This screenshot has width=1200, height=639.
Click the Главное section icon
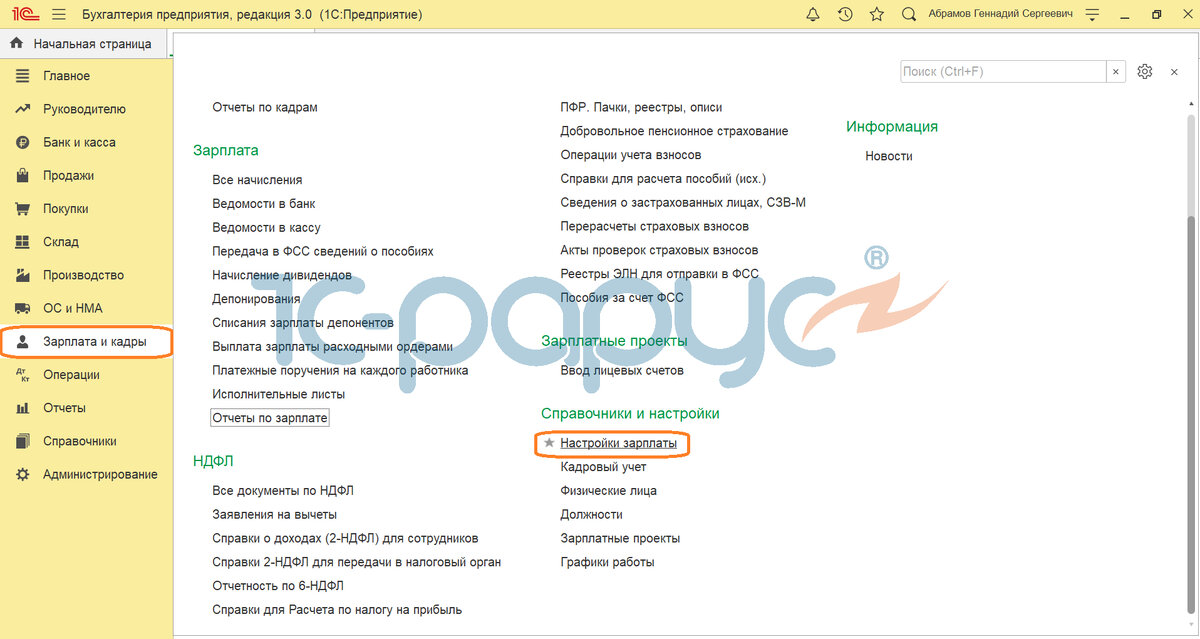coord(22,76)
